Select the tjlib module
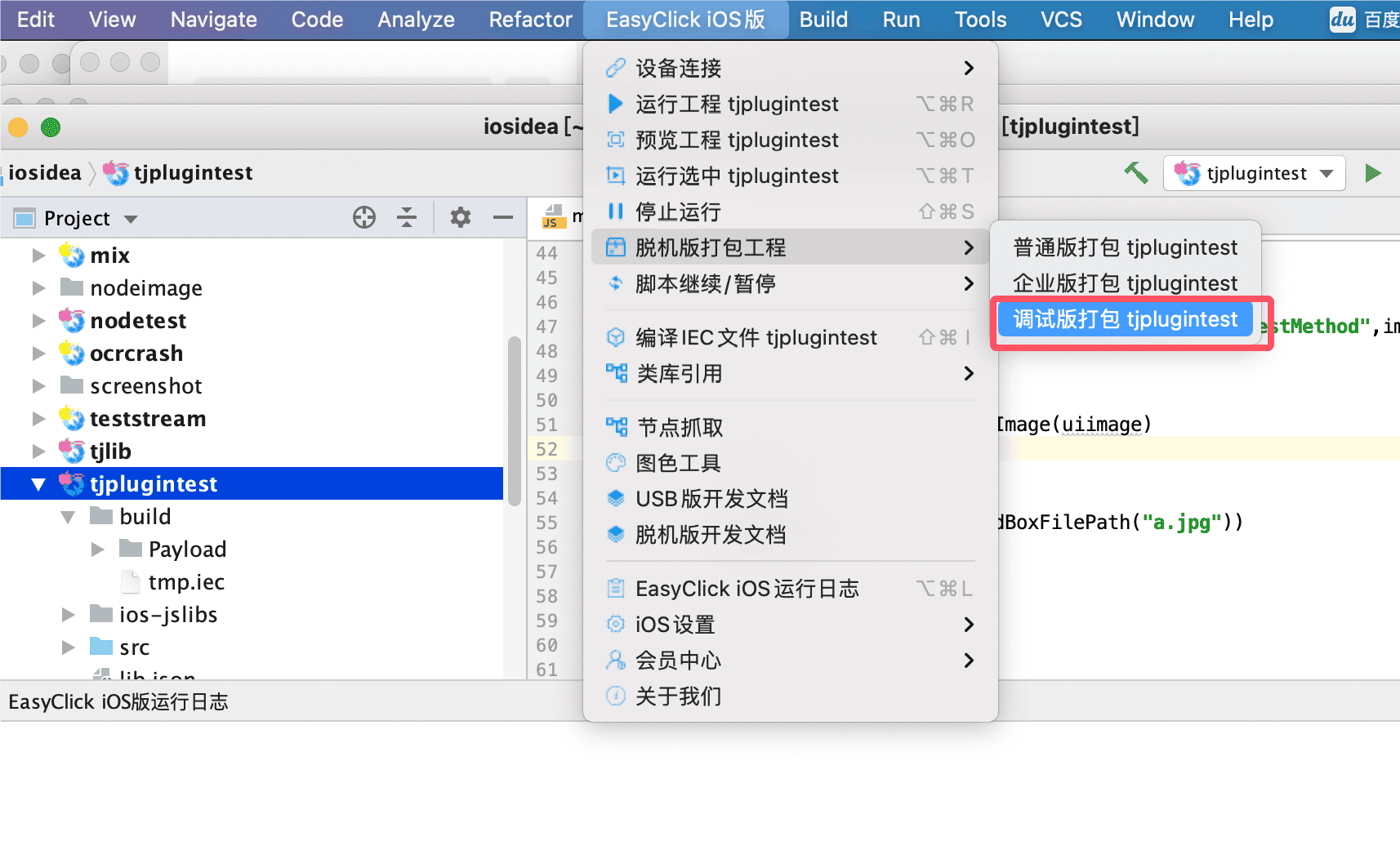The image size is (1400, 841). (x=110, y=452)
